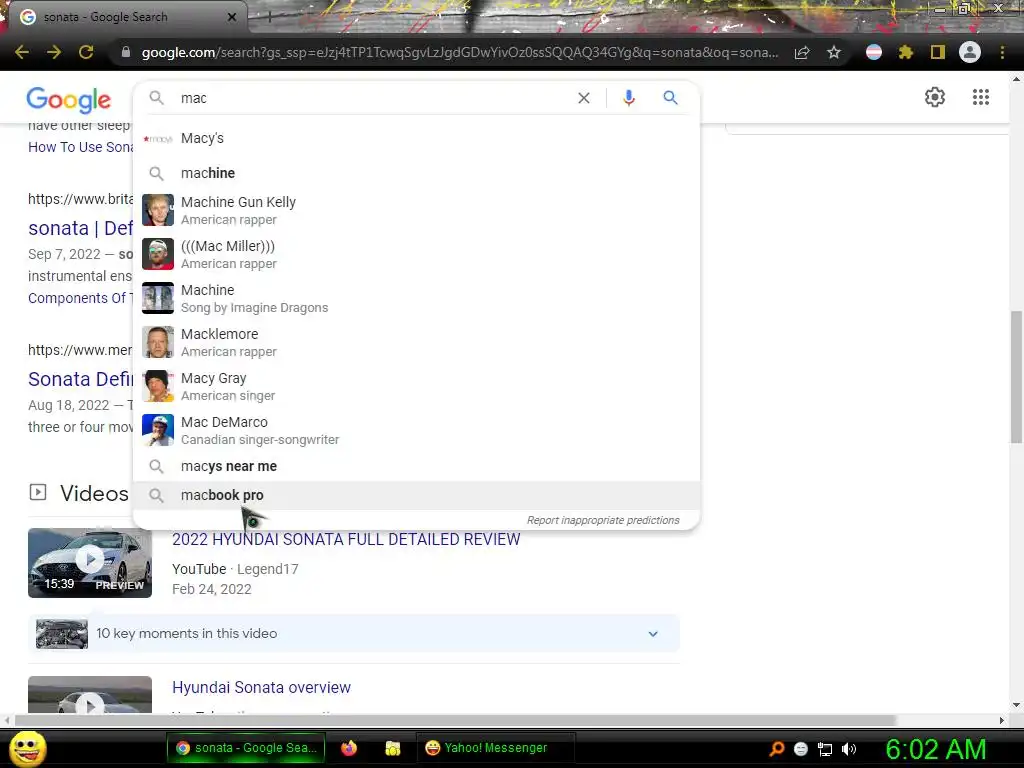
Task: Click the volume speaker tray icon
Action: 848,748
